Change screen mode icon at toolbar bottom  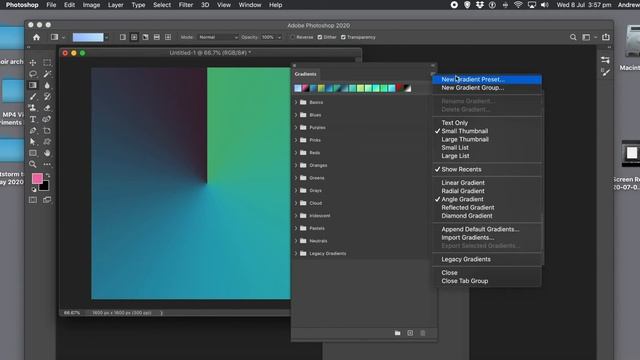coord(47,200)
